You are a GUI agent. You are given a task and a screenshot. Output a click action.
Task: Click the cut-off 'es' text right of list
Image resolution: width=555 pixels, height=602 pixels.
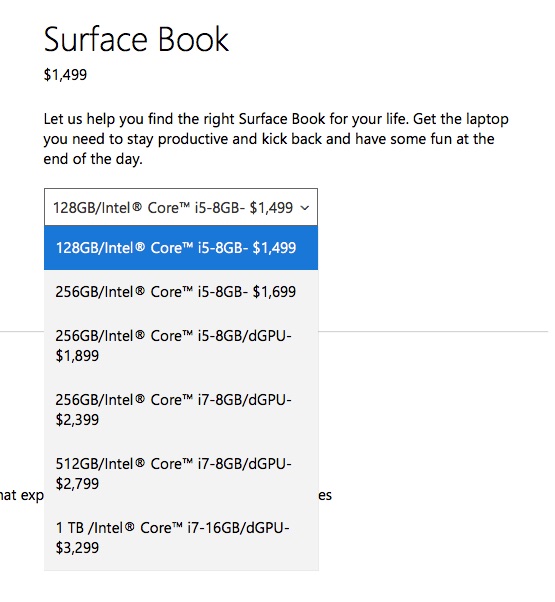325,496
